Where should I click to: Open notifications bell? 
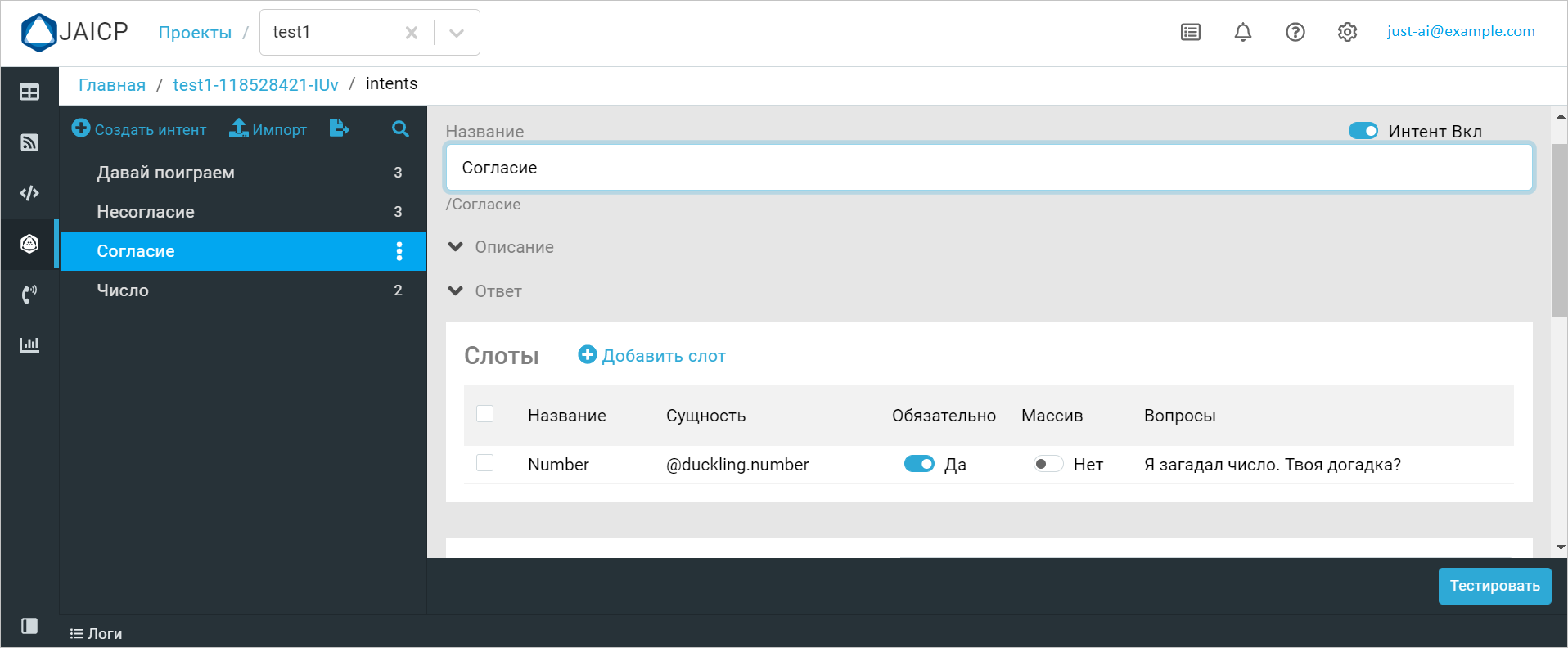pyautogui.click(x=1243, y=32)
